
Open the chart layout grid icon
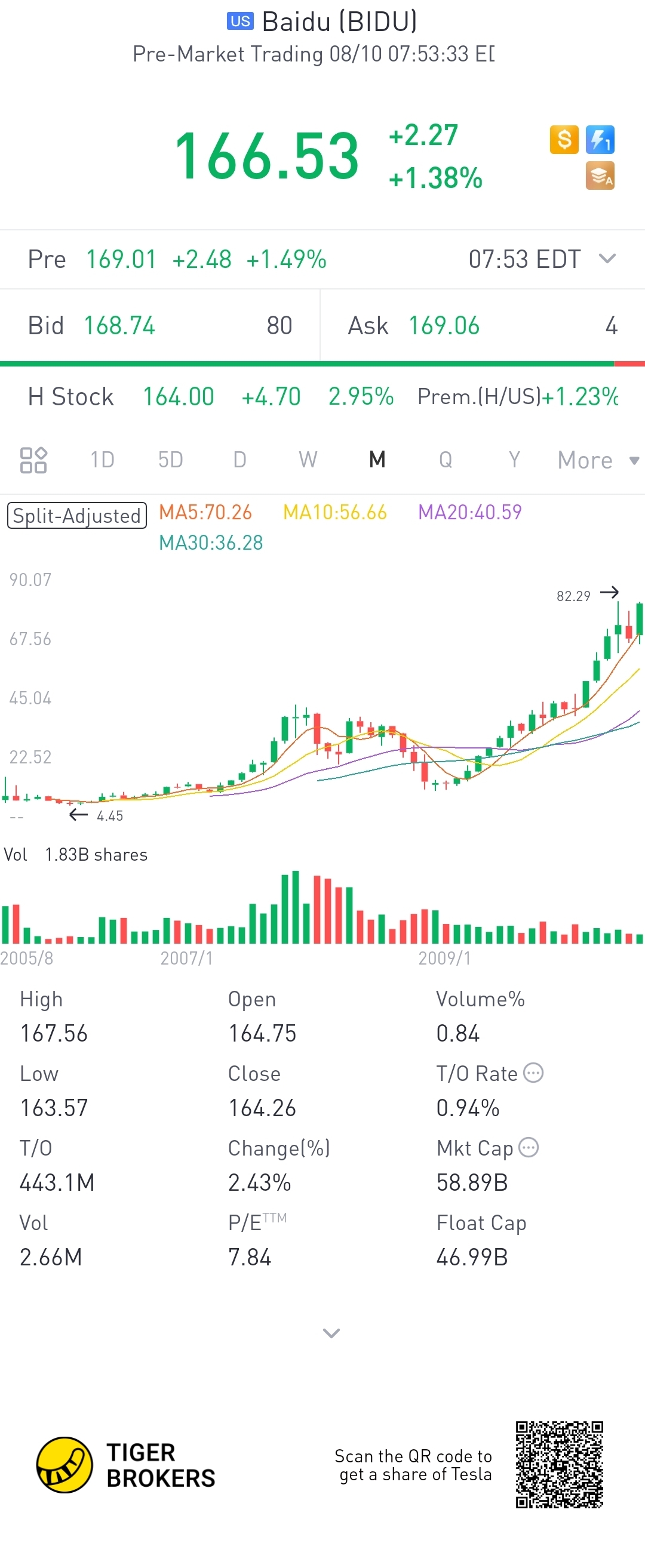coord(33,460)
